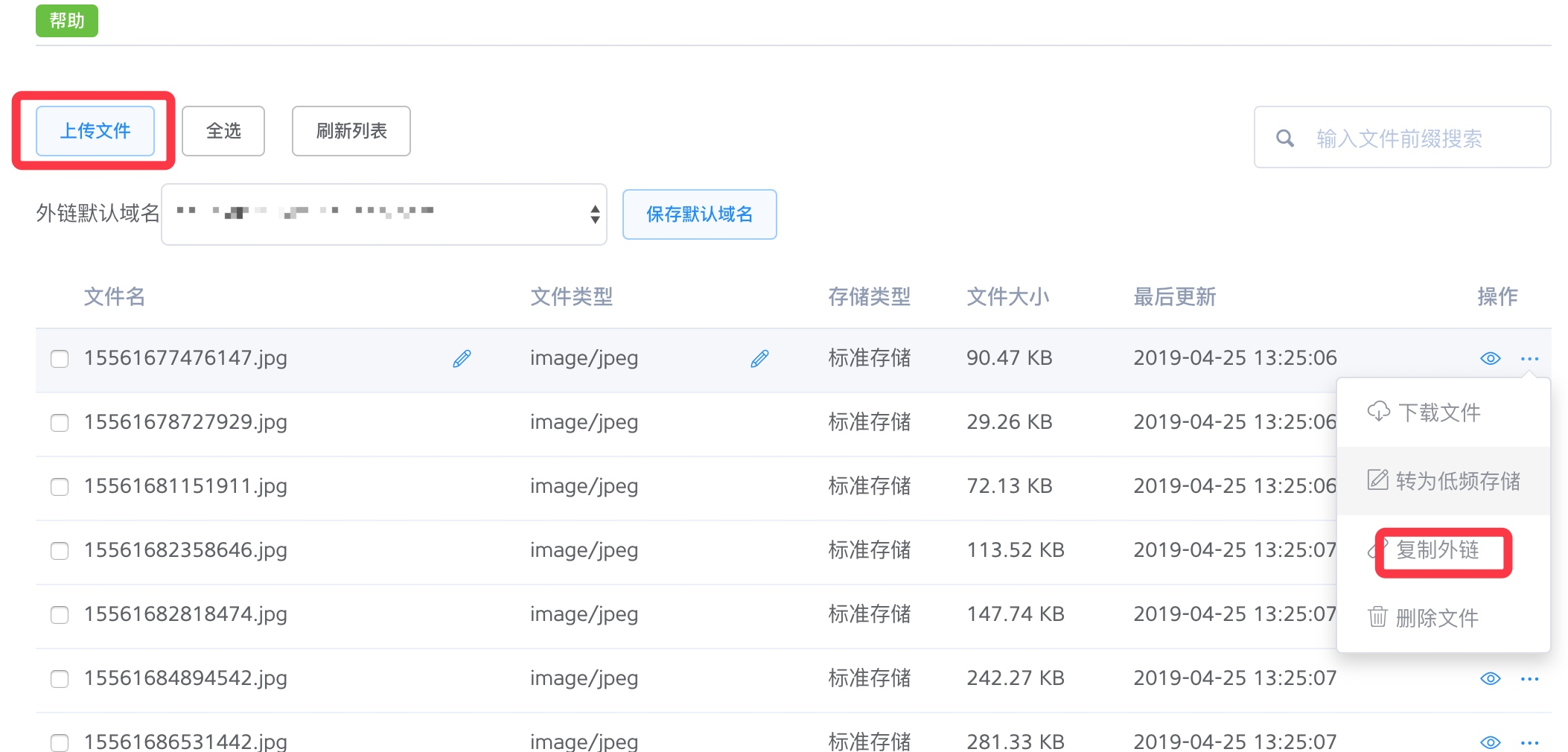1568x752 pixels.
Task: Preview 15561684894542.jpg with its eye icon
Action: pos(1490,679)
